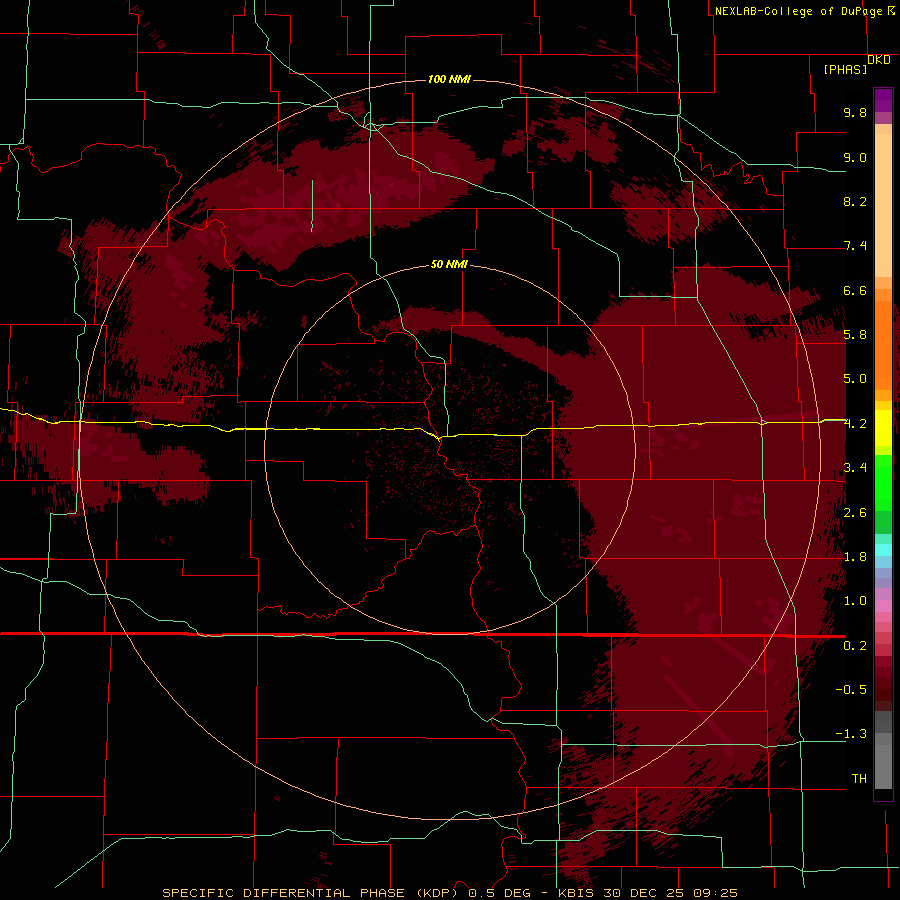Image resolution: width=900 pixels, height=900 pixels.
Task: Click the cyan band of the colorbar
Action: [x=883, y=550]
